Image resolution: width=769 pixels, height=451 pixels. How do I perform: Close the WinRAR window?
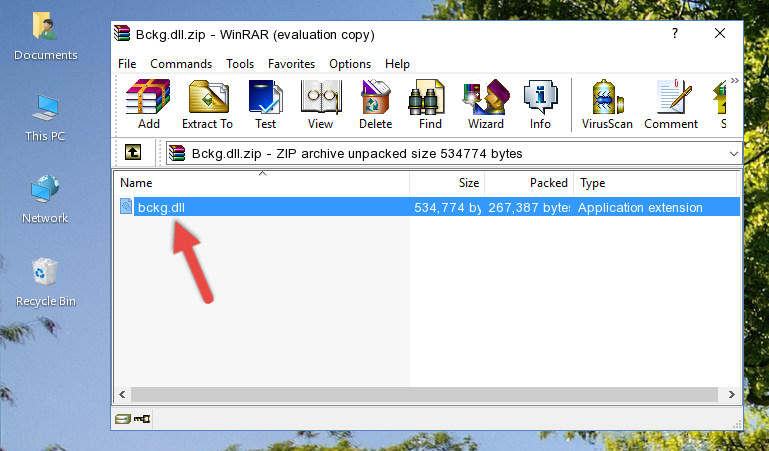point(720,33)
